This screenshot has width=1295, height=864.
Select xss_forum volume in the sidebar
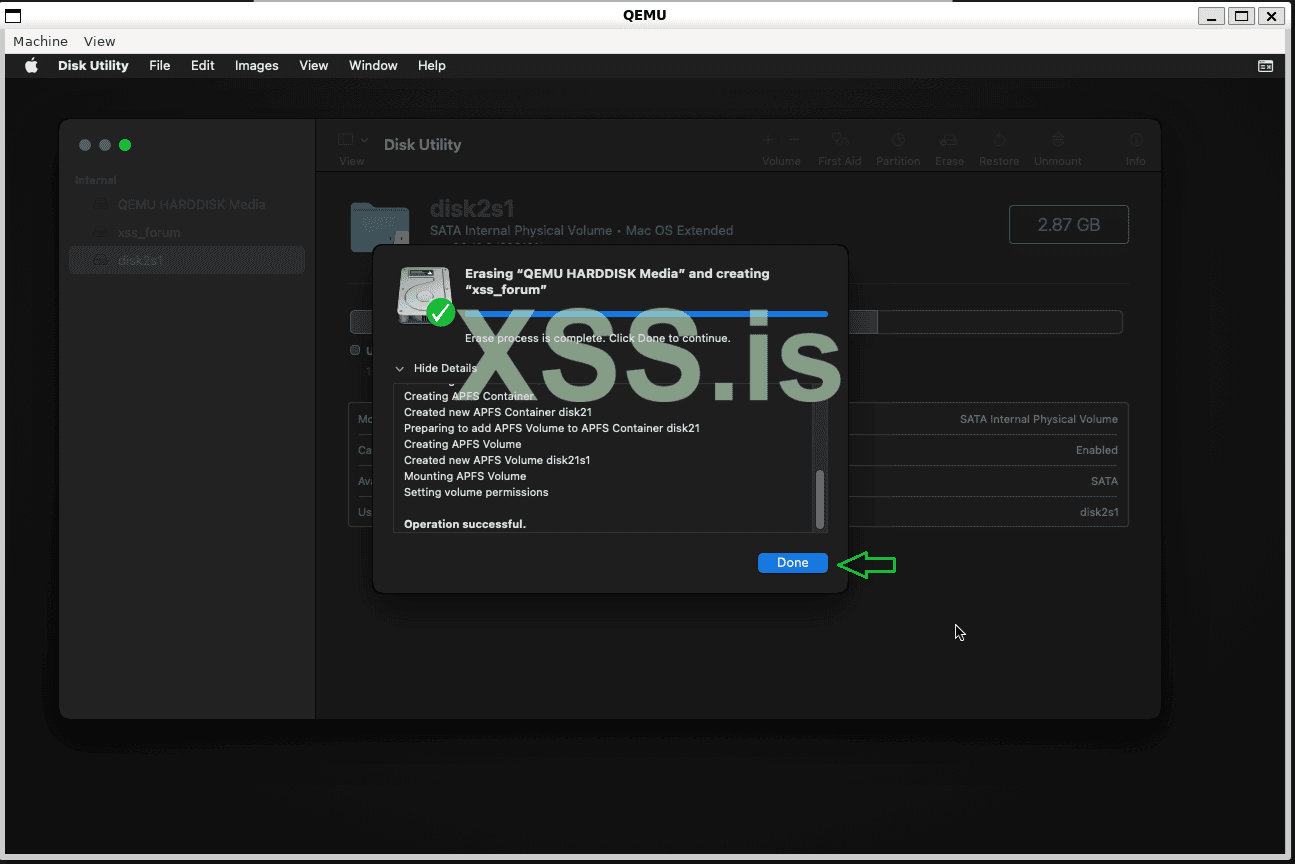pos(187,233)
